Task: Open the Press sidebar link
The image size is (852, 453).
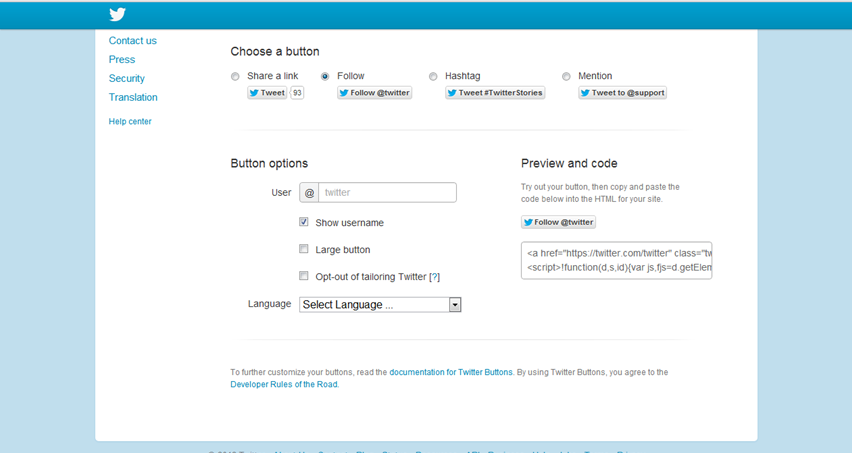Action: 122,59
